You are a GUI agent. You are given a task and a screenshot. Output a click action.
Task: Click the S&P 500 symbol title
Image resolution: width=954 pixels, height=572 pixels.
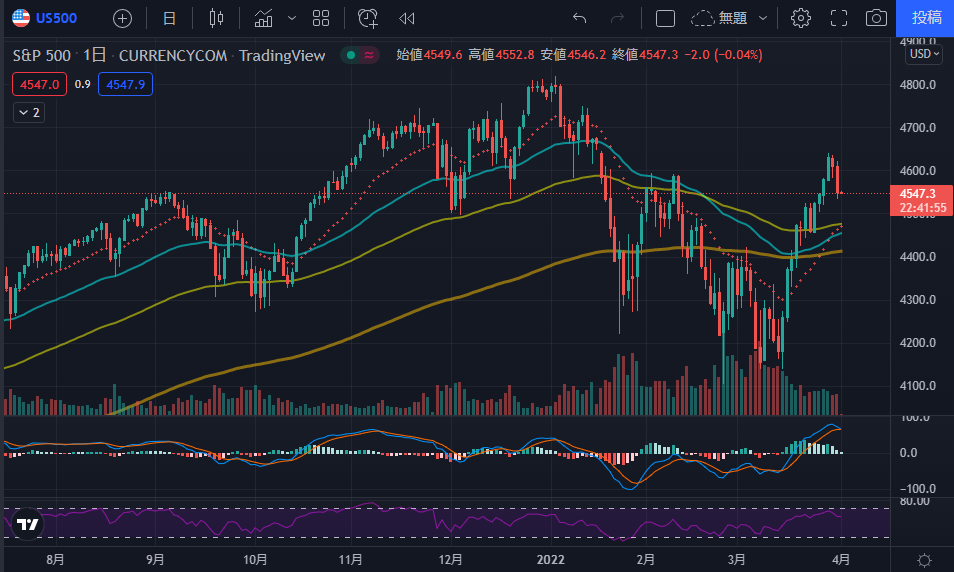tap(42, 55)
